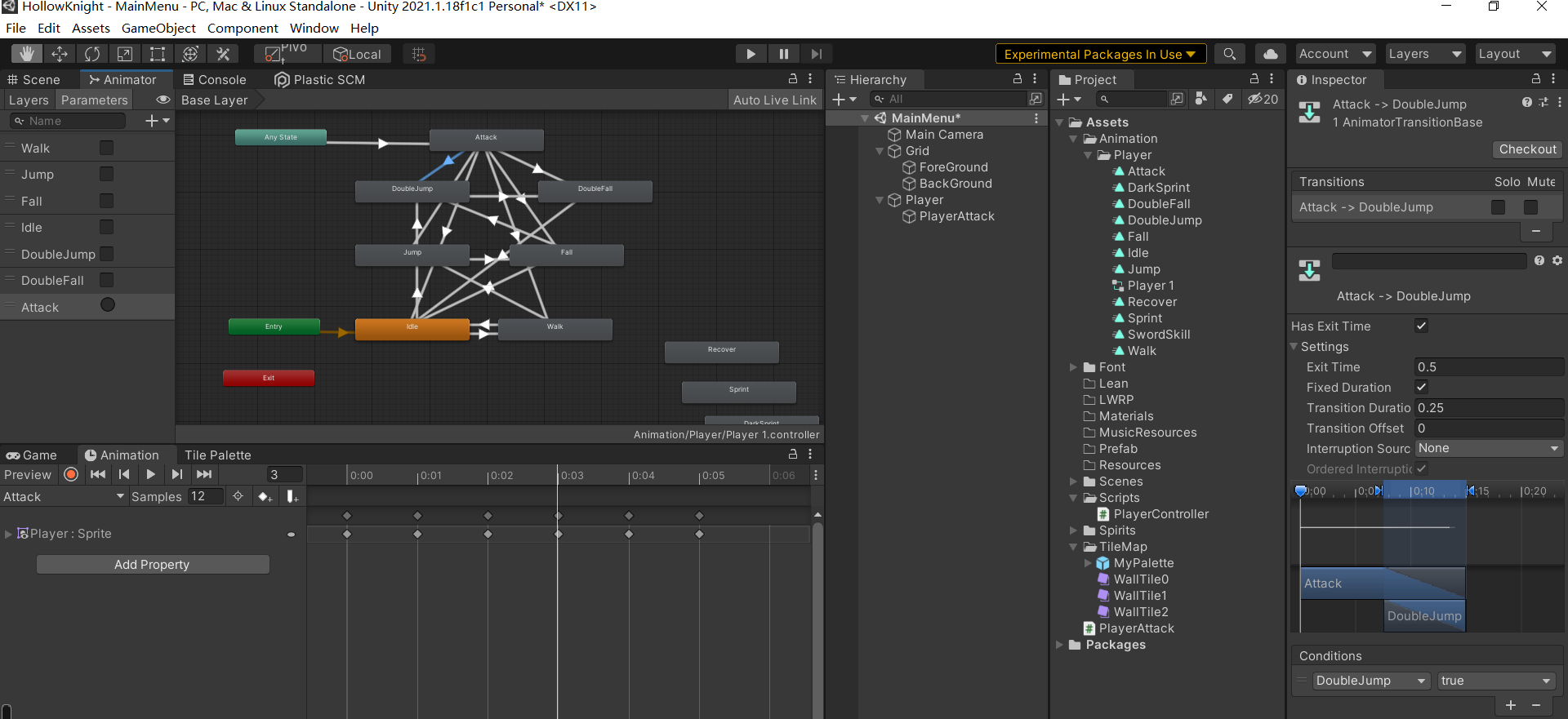
Task: Open Inspector help icon for transition
Action: (1527, 103)
